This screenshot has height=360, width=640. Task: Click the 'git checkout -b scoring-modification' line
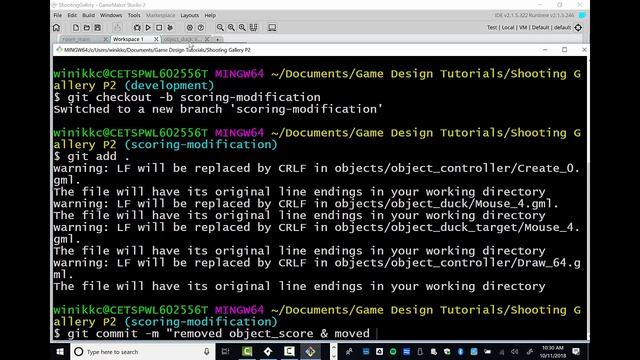187,97
